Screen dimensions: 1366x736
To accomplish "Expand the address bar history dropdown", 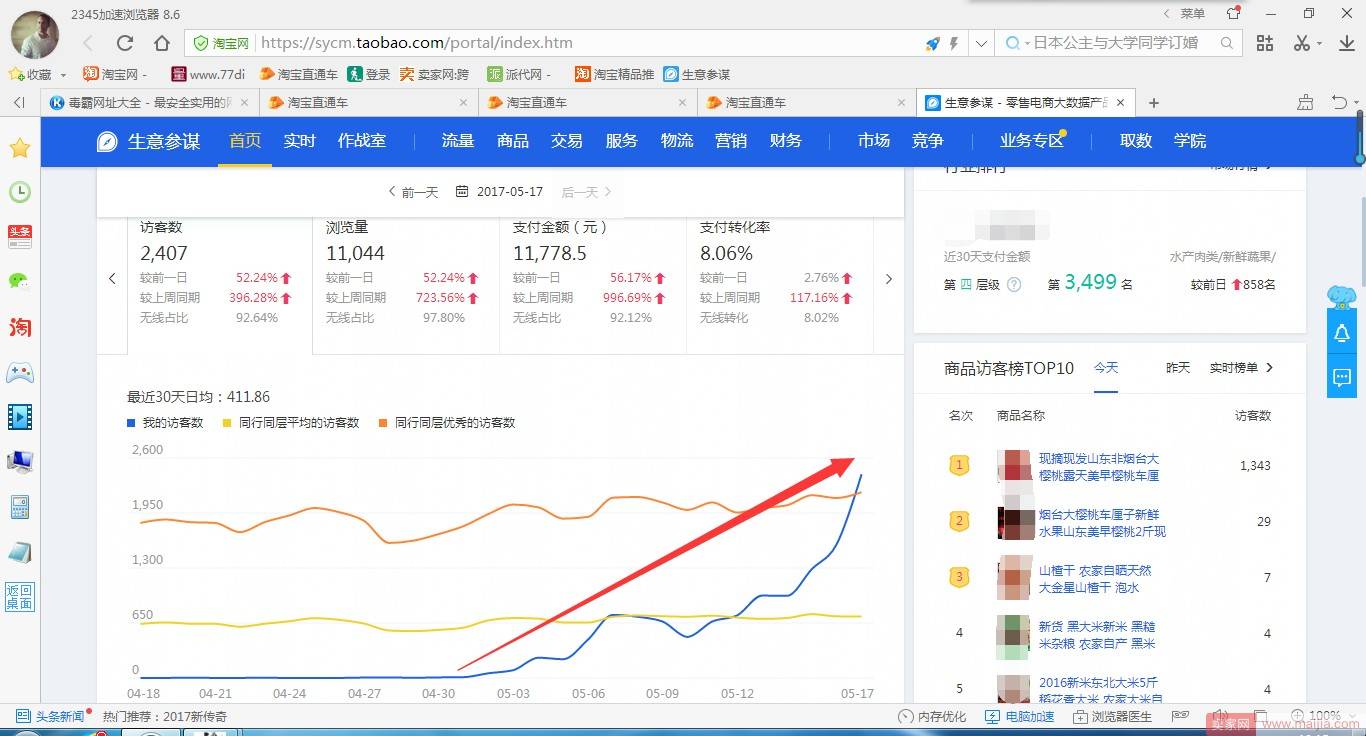I will point(982,43).
